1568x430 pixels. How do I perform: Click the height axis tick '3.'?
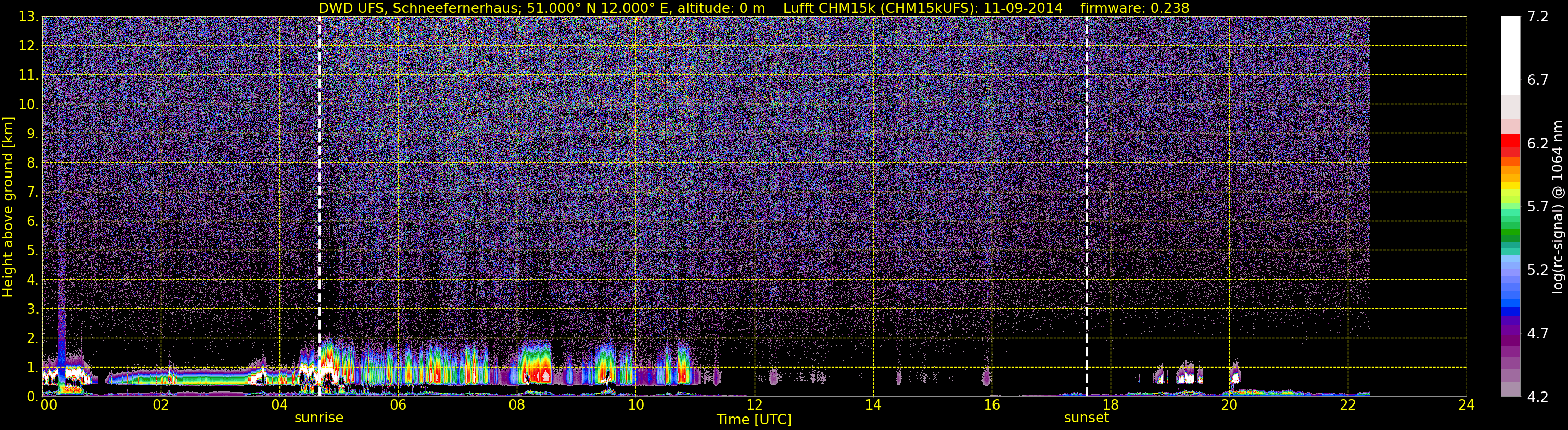coord(32,309)
